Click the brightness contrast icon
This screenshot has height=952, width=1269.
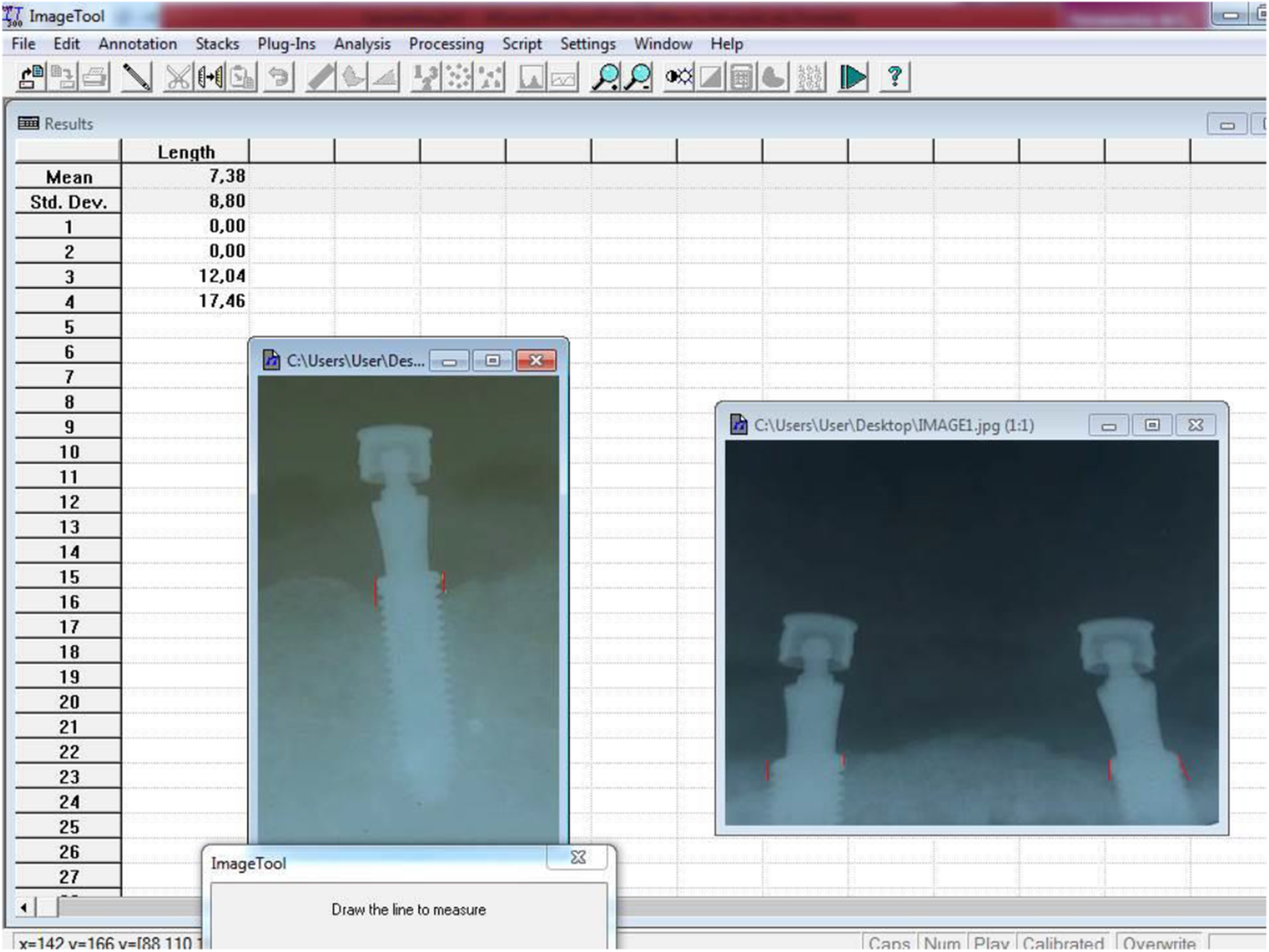679,78
